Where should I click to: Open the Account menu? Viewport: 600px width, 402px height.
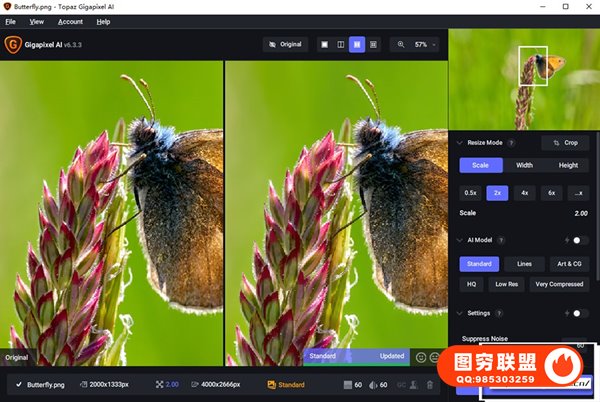pyautogui.click(x=70, y=21)
